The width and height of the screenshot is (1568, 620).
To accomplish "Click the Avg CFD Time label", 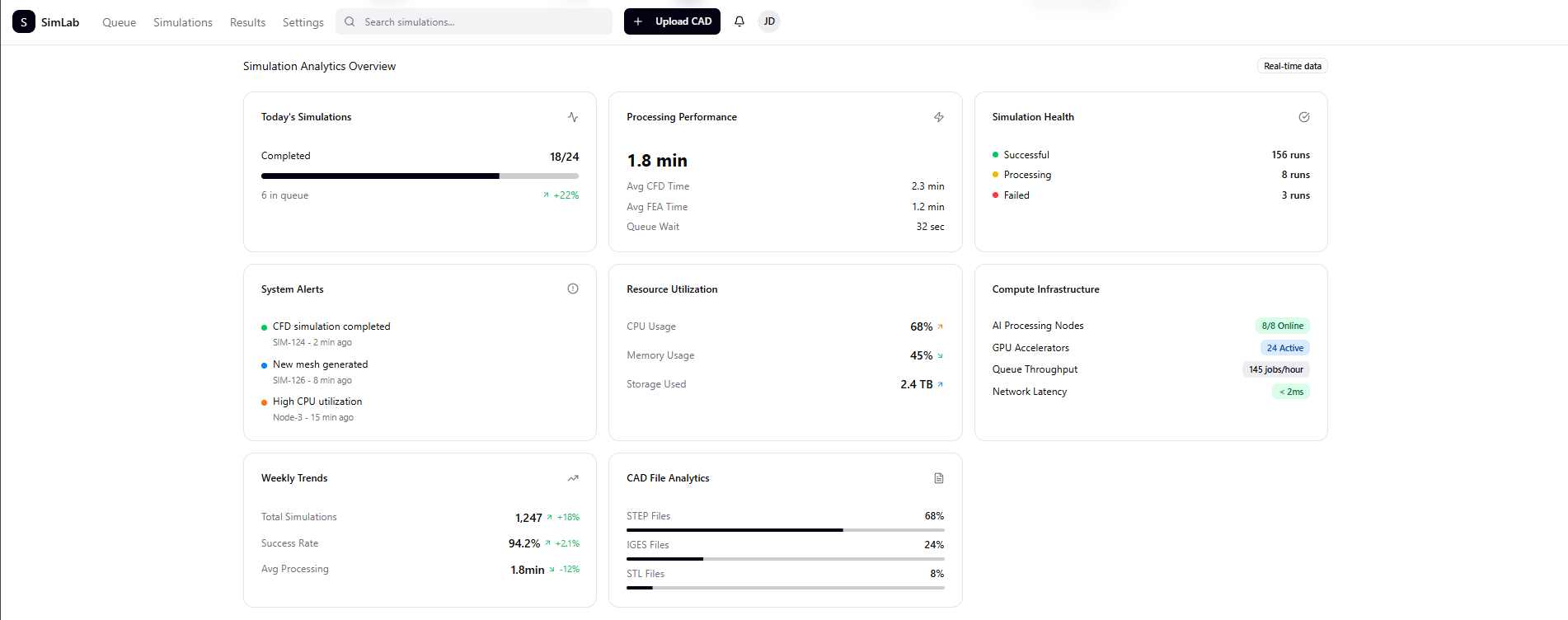I will click(658, 186).
